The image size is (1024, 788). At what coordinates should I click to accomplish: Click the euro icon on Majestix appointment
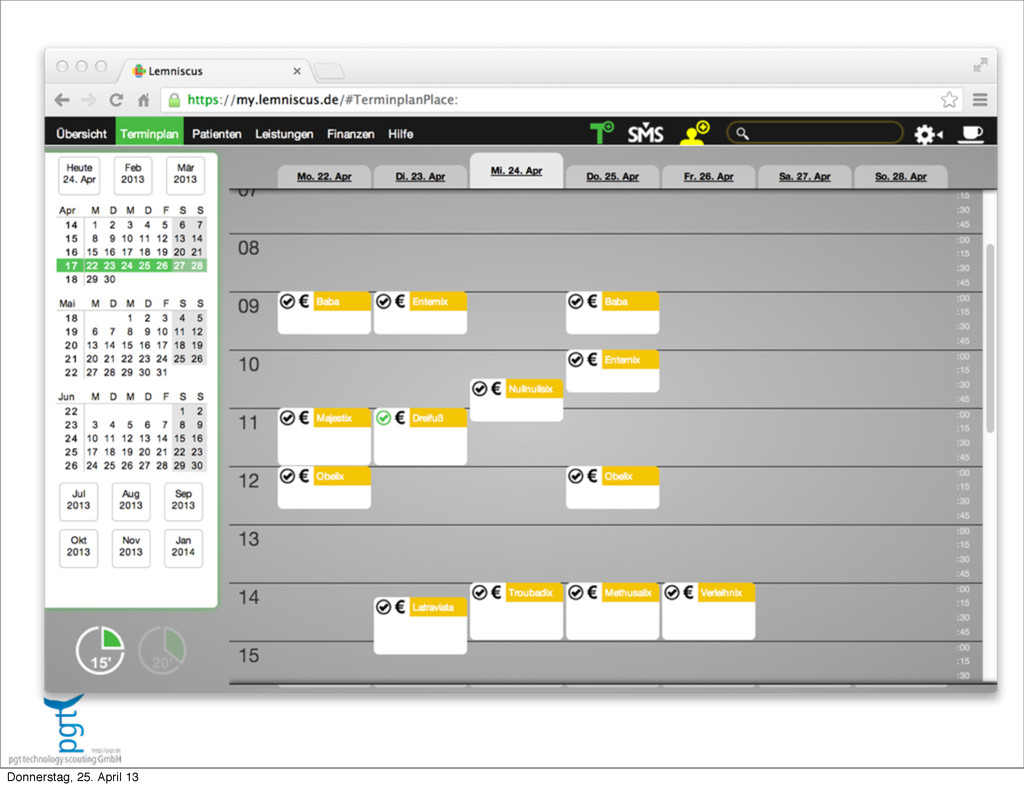click(x=304, y=417)
